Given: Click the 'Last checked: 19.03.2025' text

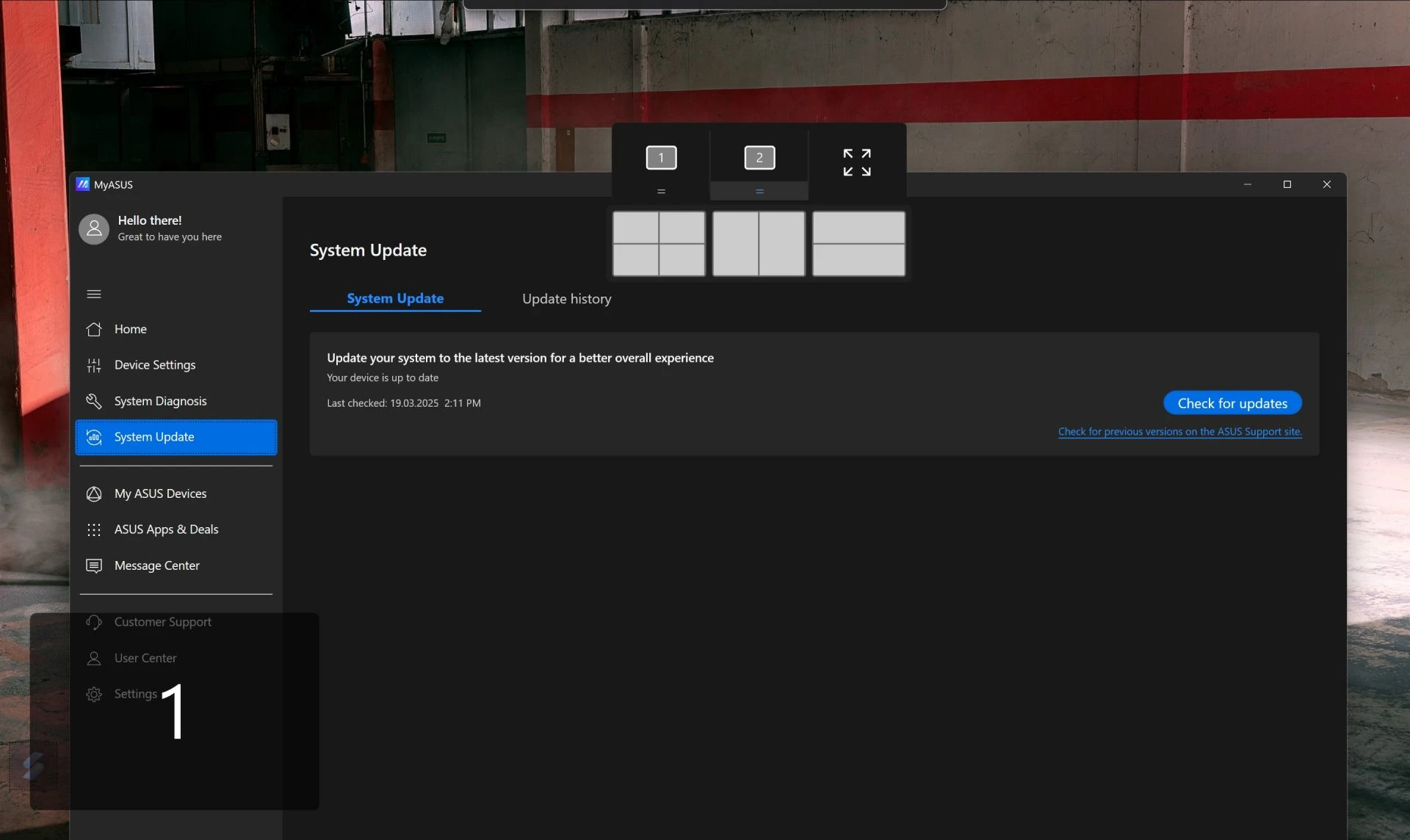Looking at the screenshot, I should (x=404, y=403).
